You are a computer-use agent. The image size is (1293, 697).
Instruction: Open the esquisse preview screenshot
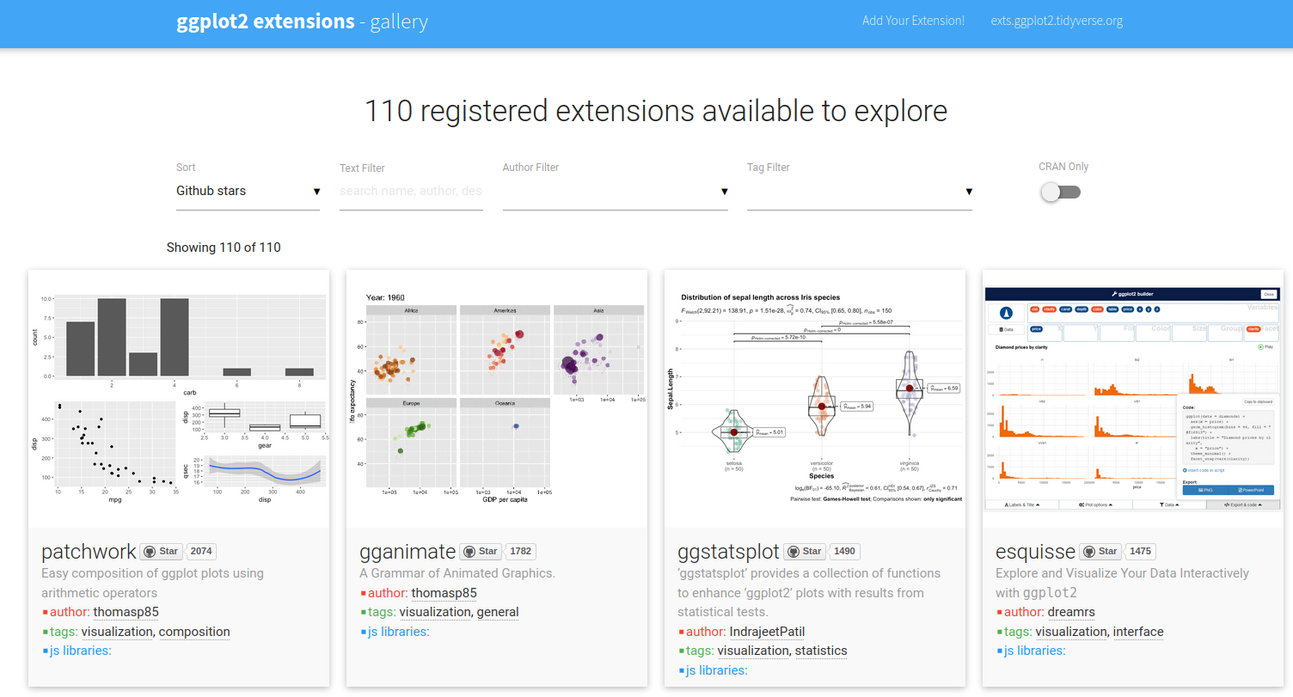click(1133, 398)
